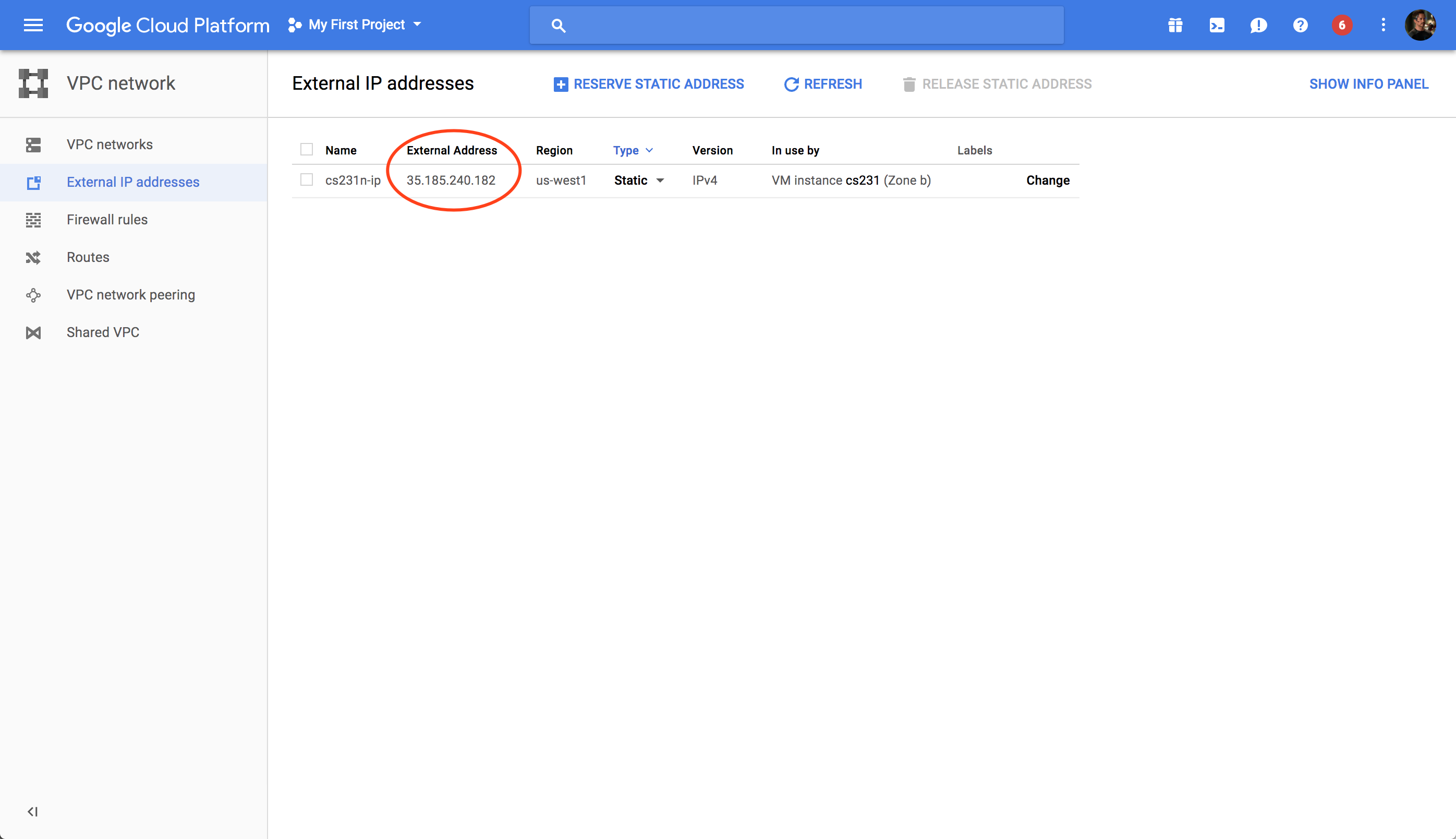
Task: Click Change link for cs231n-ip
Action: coord(1047,181)
